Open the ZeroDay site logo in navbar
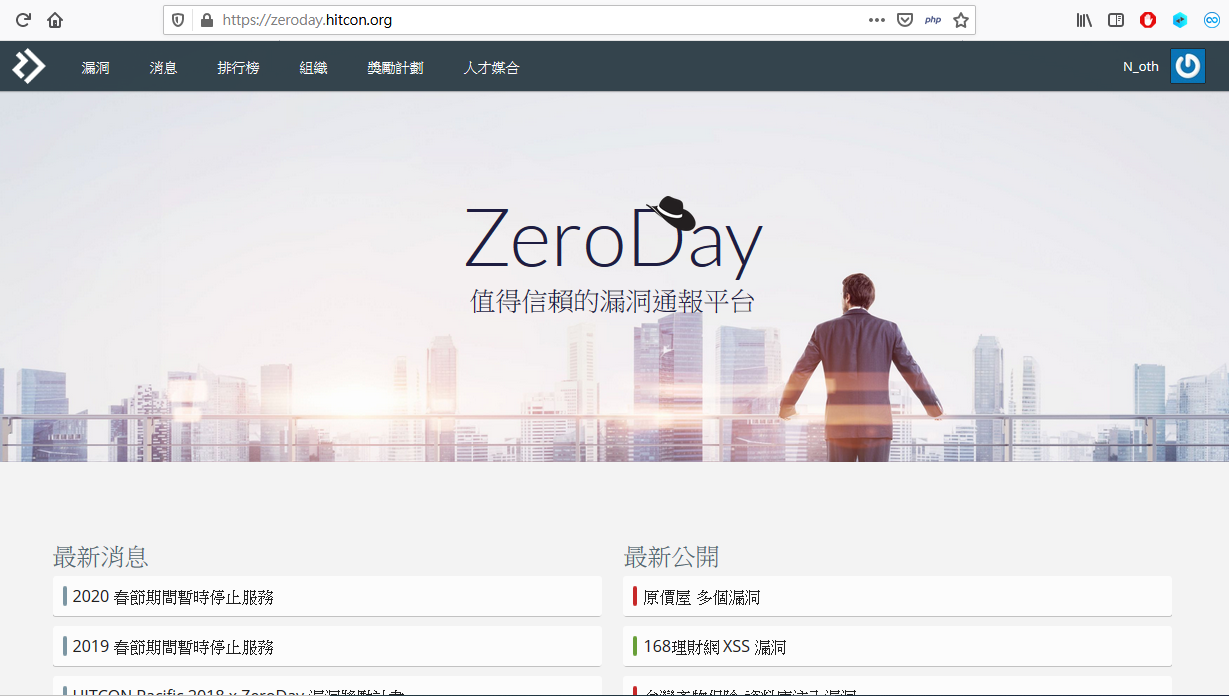Screen dimensions: 1229x696 point(29,66)
